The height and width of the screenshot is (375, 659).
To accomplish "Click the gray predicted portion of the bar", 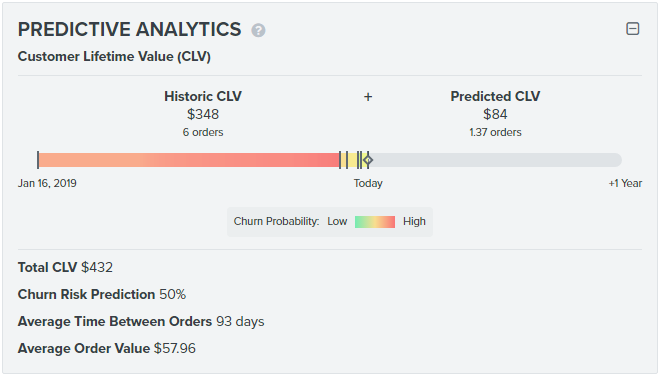I will coord(496,160).
